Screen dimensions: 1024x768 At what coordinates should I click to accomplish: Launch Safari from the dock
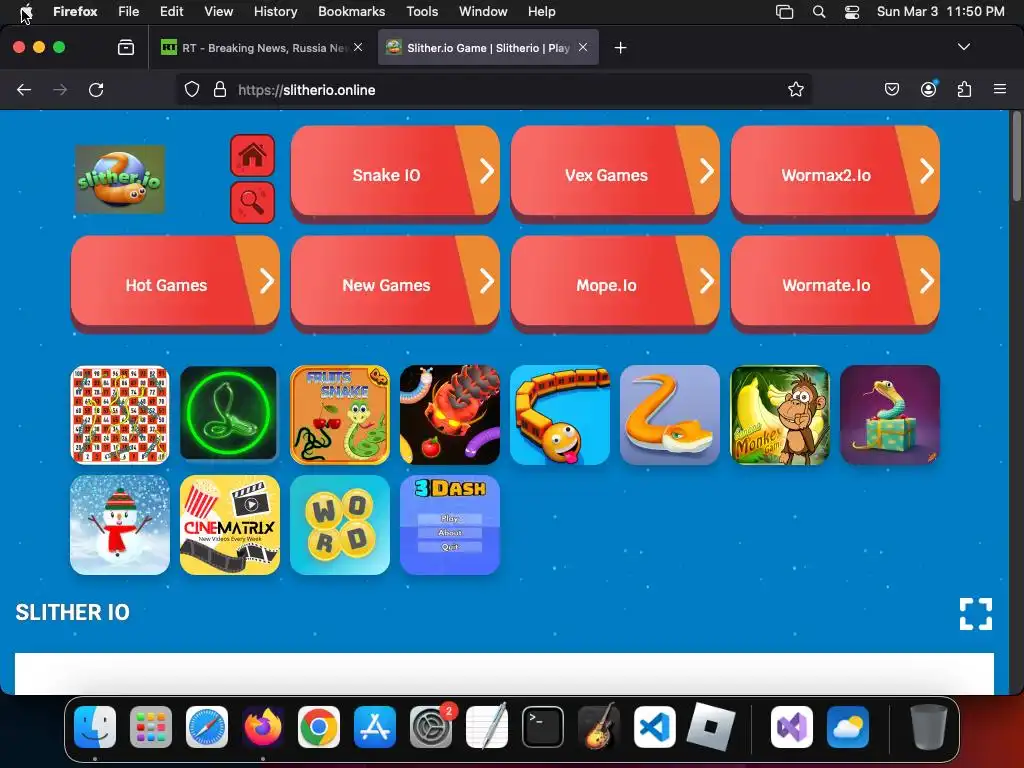click(207, 727)
